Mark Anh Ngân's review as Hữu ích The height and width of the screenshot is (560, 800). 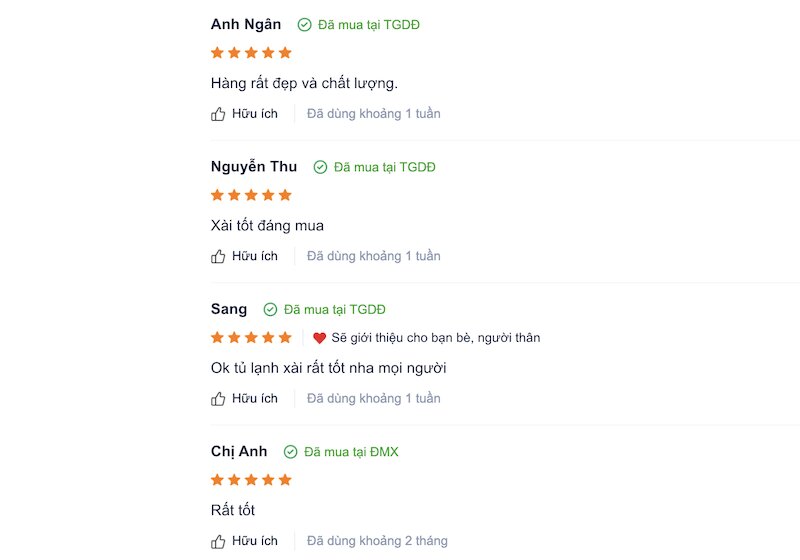point(244,114)
